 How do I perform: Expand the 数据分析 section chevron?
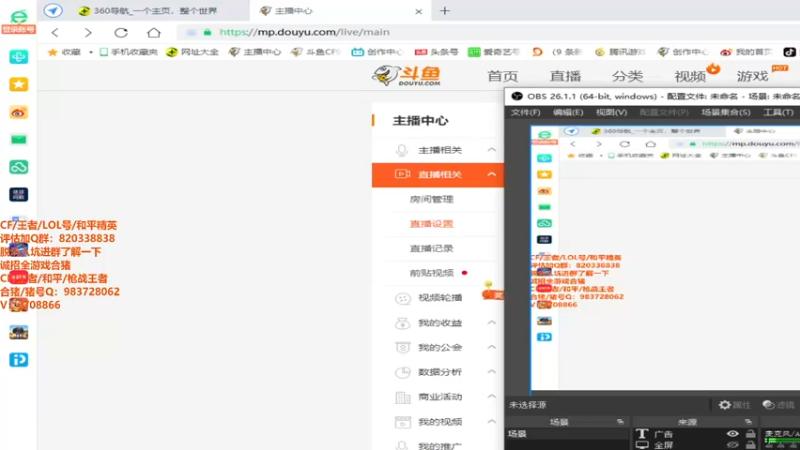coord(491,371)
